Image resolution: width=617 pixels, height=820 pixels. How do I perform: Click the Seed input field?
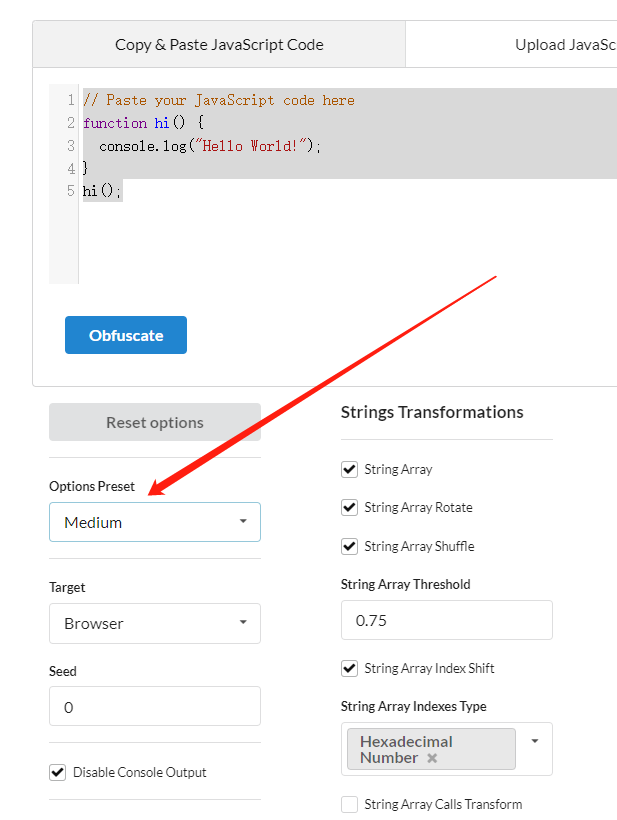tap(155, 707)
